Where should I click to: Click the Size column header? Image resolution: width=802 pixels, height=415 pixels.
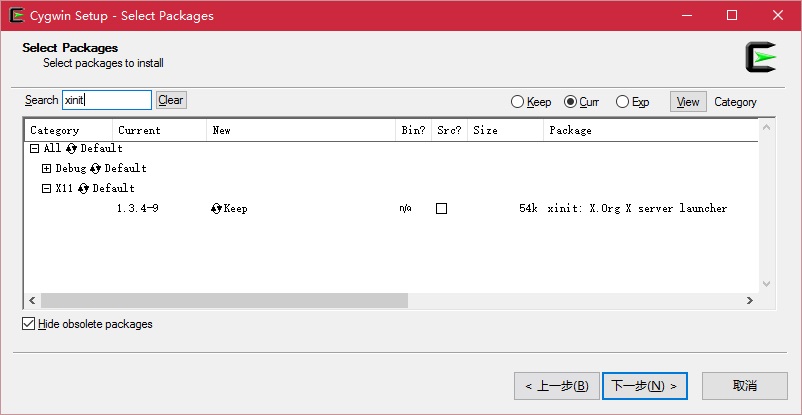[x=506, y=130]
